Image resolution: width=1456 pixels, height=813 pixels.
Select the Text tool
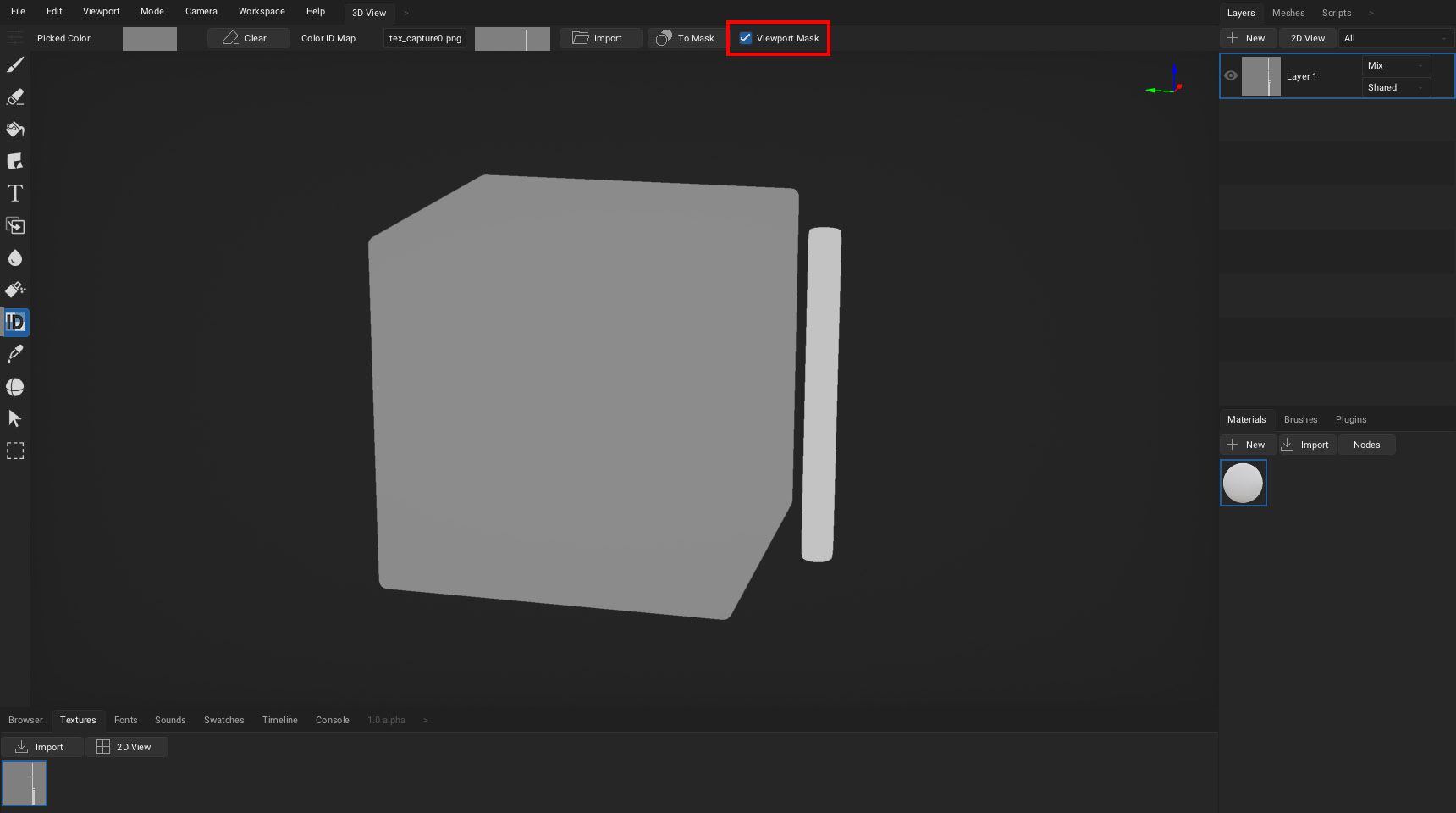coord(15,194)
